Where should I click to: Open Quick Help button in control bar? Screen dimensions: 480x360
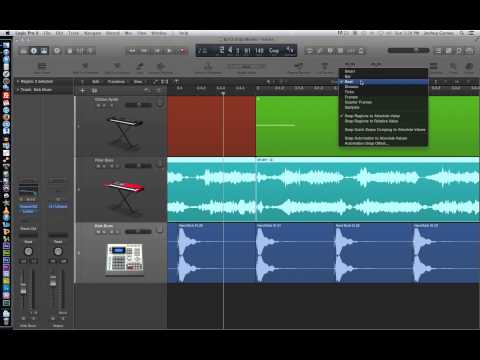point(57,51)
